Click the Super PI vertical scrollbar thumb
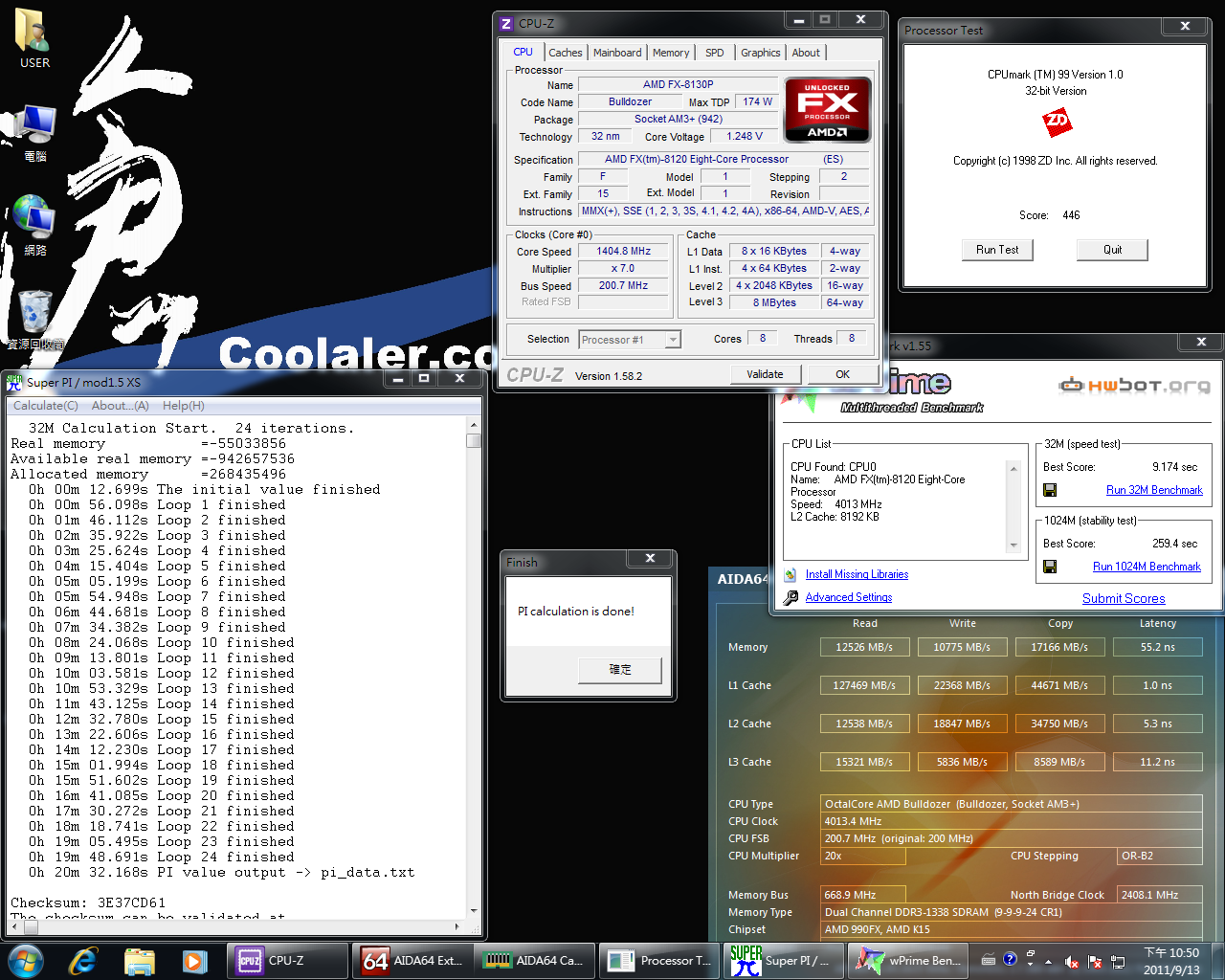This screenshot has height=980, width=1225. point(474,440)
